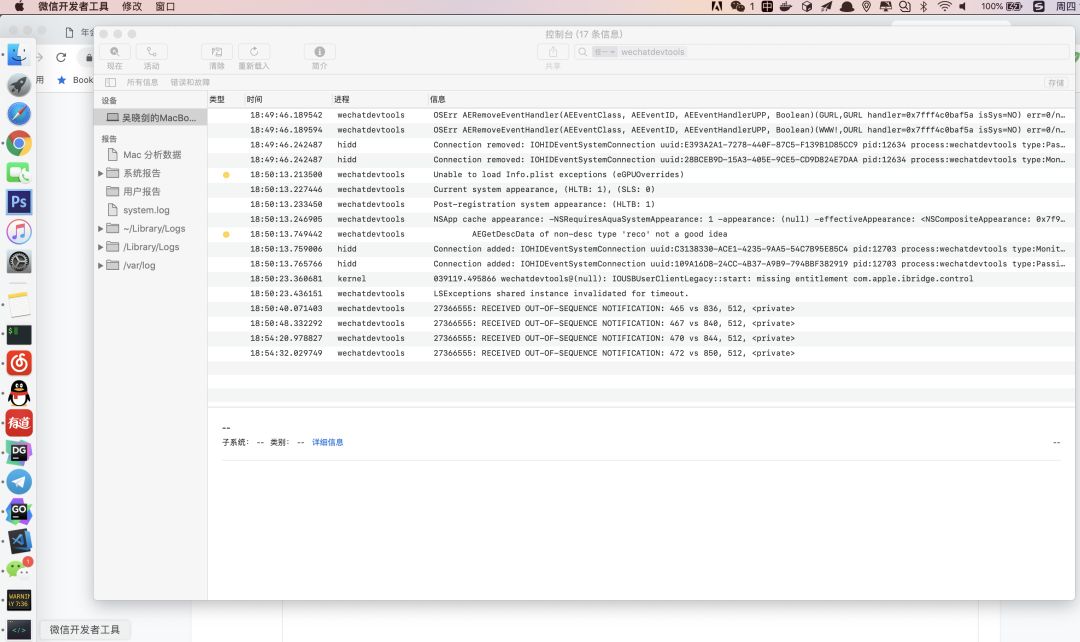Open system.log in the sidebar
This screenshot has height=642, width=1080.
tap(146, 210)
